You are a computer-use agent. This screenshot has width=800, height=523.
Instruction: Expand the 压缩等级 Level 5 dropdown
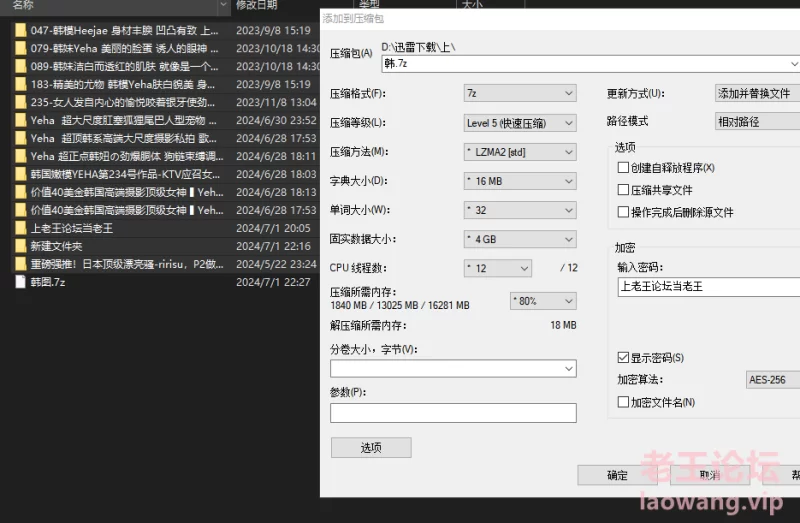[x=520, y=123]
